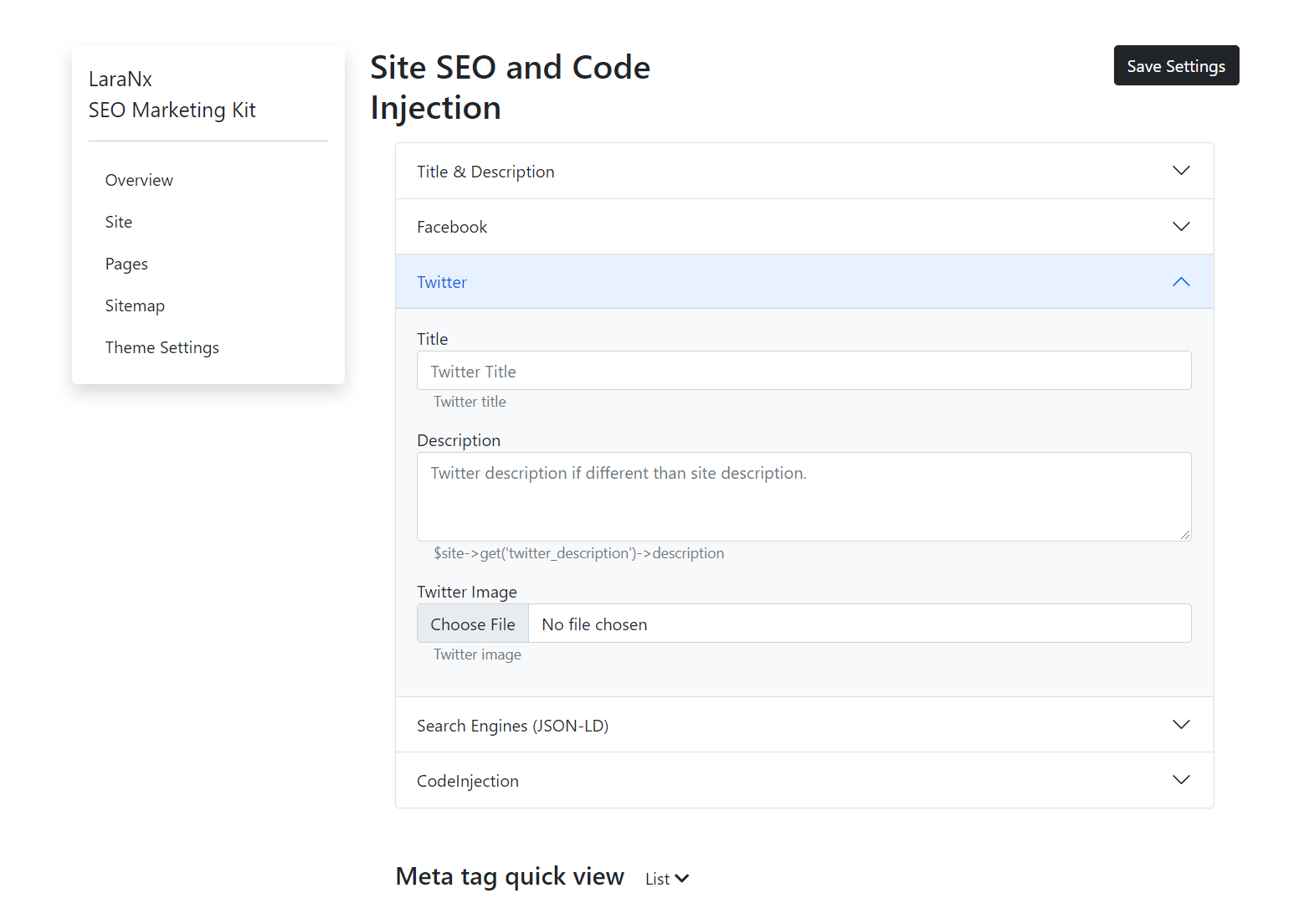Select Site in the sidebar navigation

[x=119, y=222]
